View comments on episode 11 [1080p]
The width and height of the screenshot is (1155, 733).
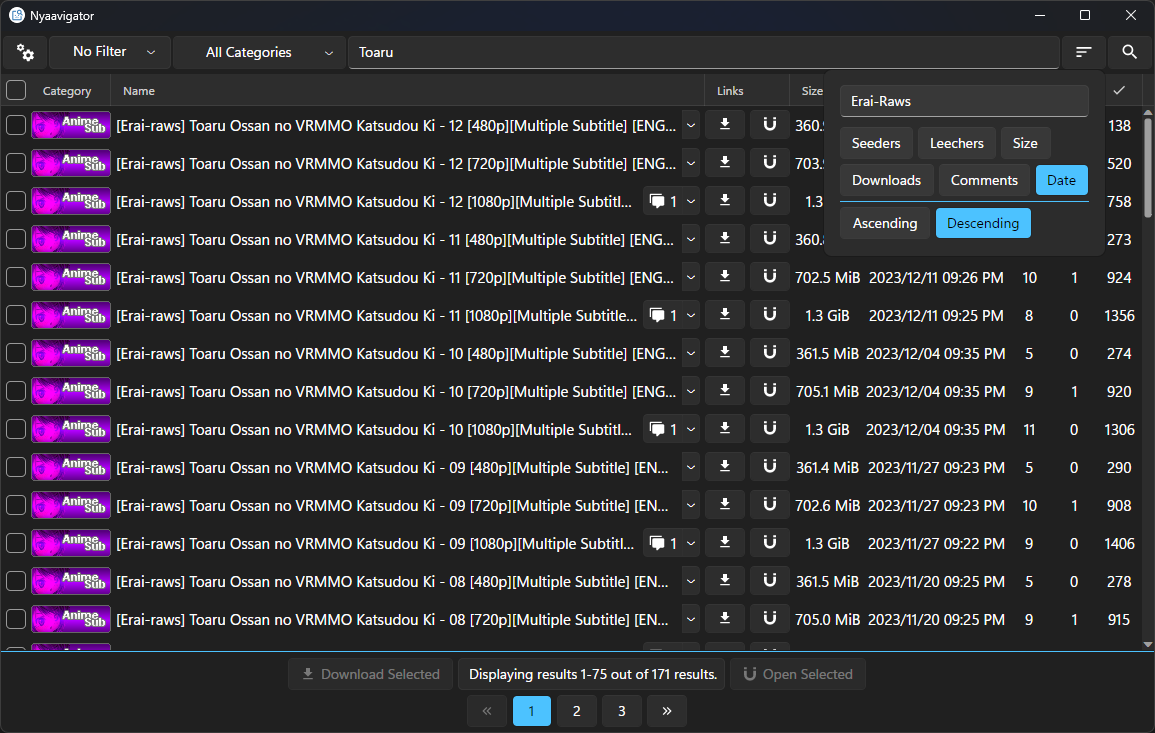point(662,315)
